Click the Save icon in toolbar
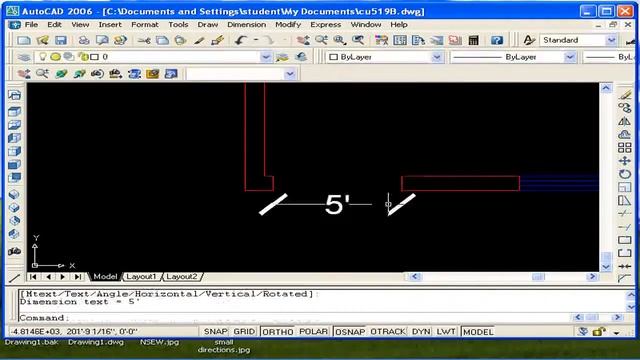640x360 pixels. pyautogui.click(x=61, y=40)
